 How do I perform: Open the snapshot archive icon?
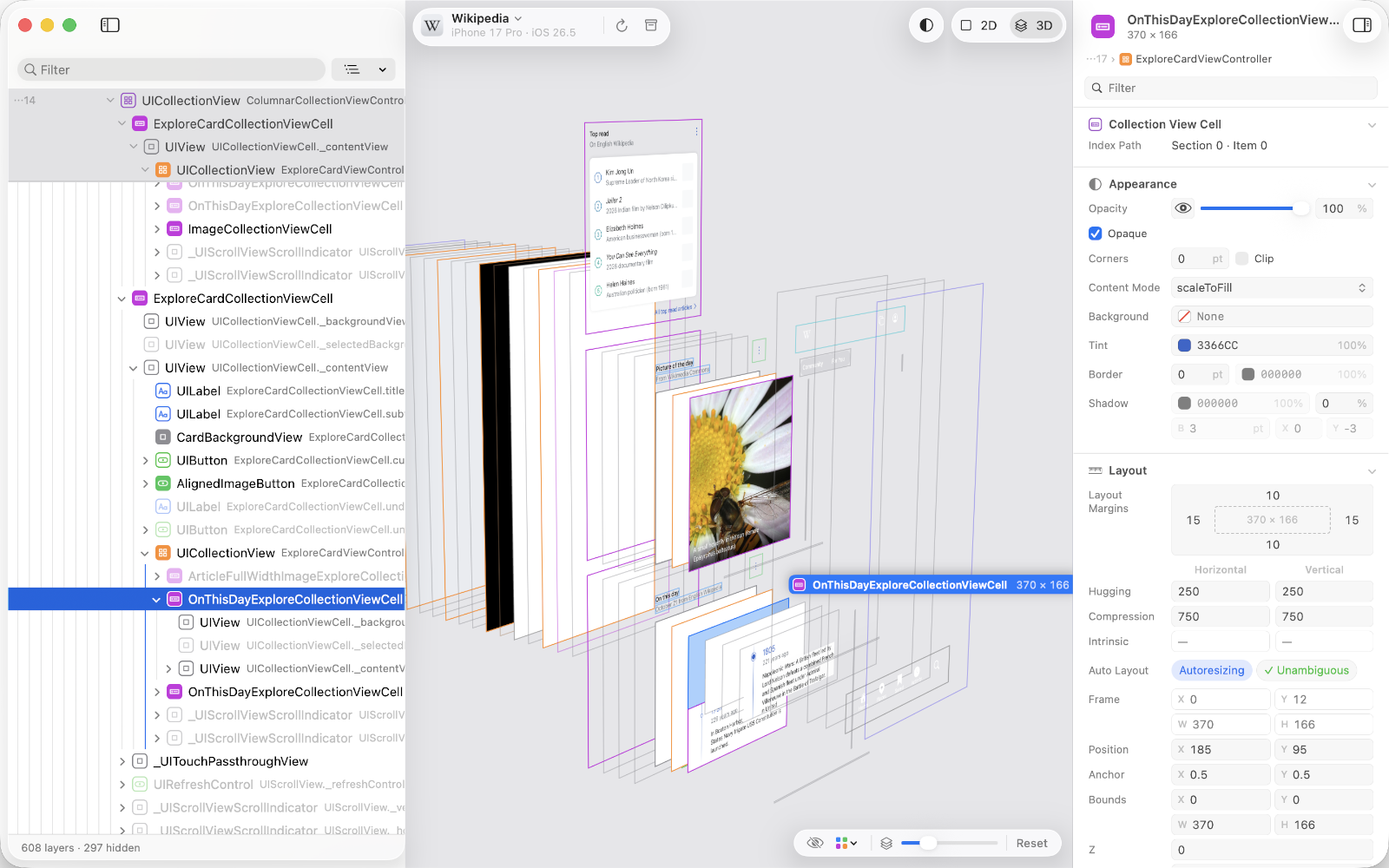click(x=651, y=26)
